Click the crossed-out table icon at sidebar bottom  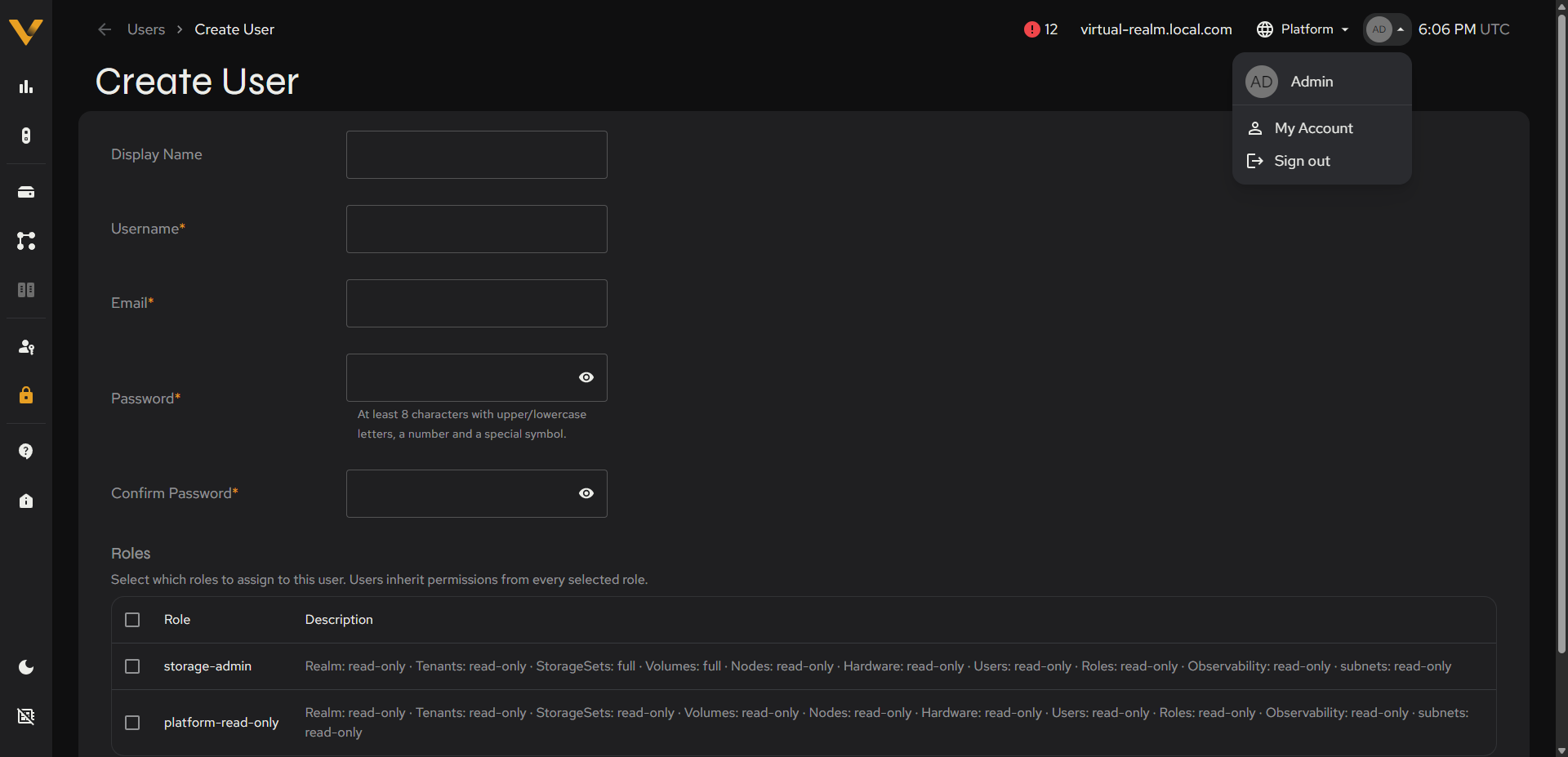click(x=26, y=716)
